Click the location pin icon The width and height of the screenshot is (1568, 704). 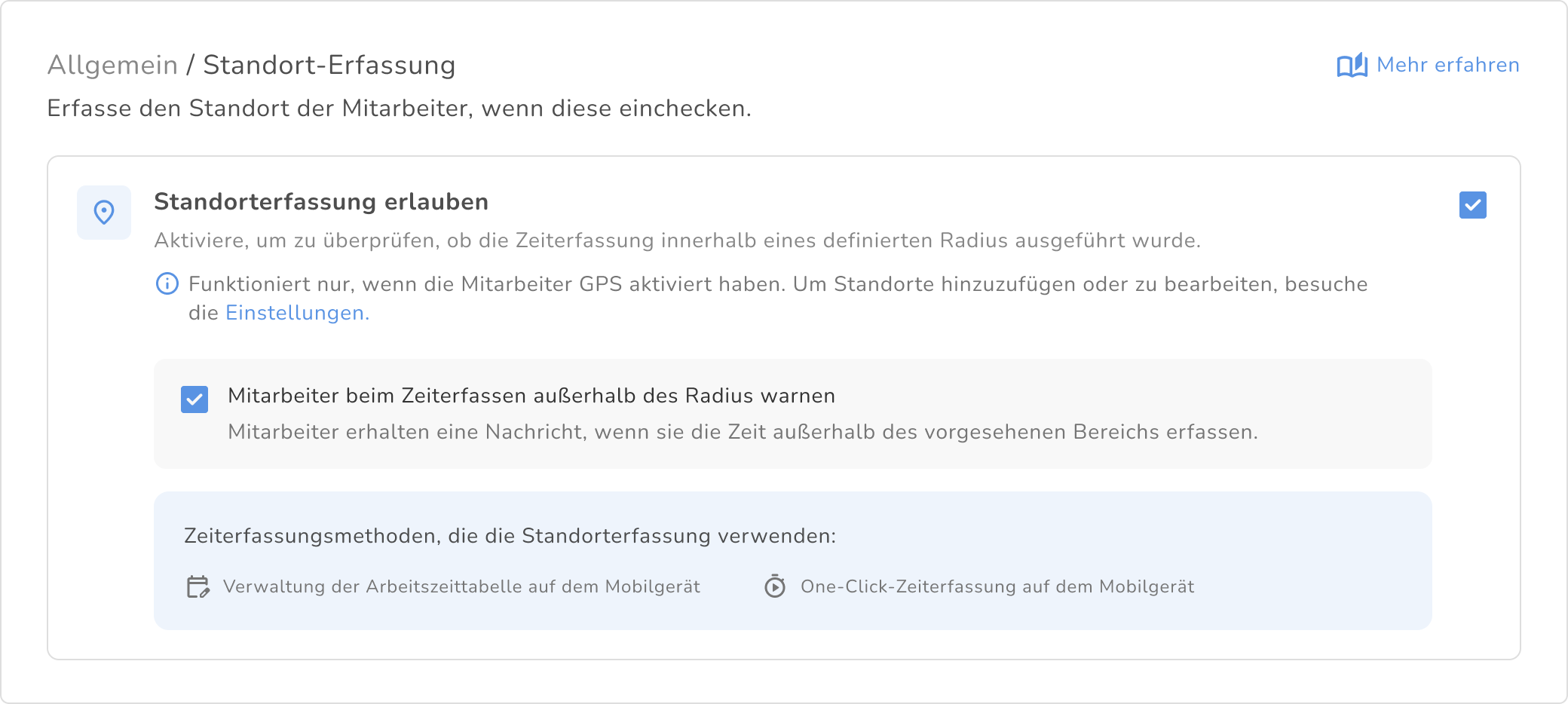click(x=104, y=213)
